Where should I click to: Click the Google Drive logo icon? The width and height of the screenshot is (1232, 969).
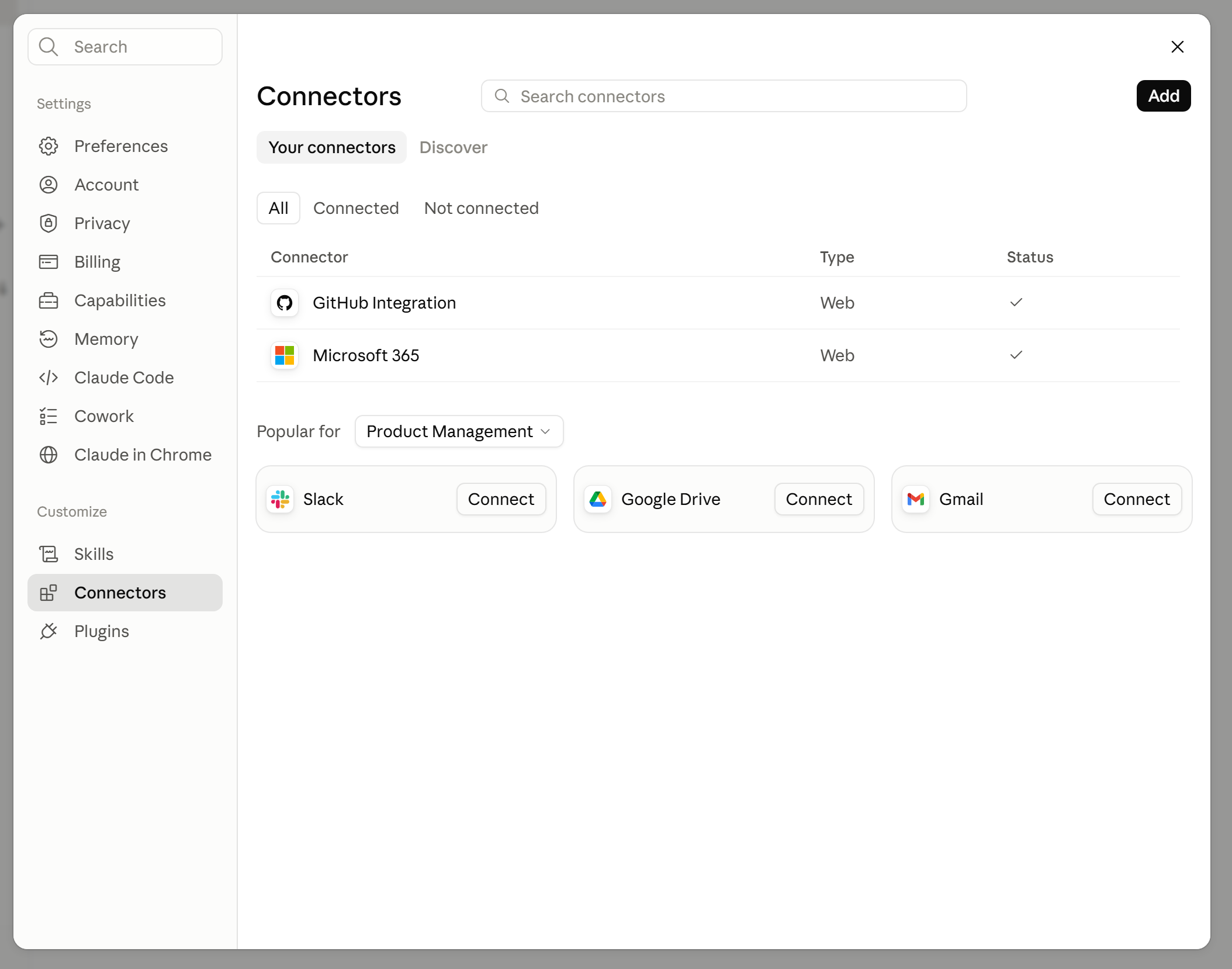(x=598, y=499)
